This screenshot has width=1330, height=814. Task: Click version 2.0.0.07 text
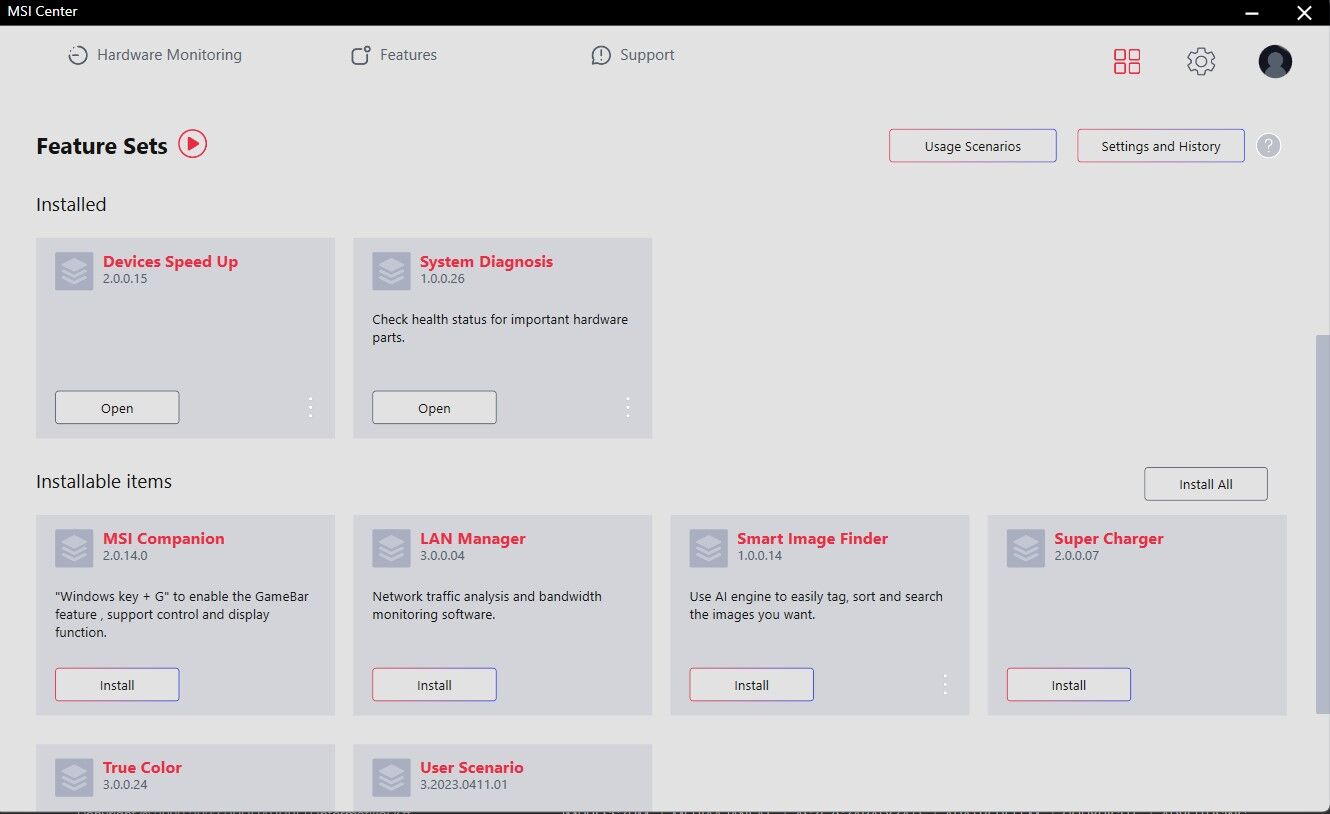coord(1077,556)
